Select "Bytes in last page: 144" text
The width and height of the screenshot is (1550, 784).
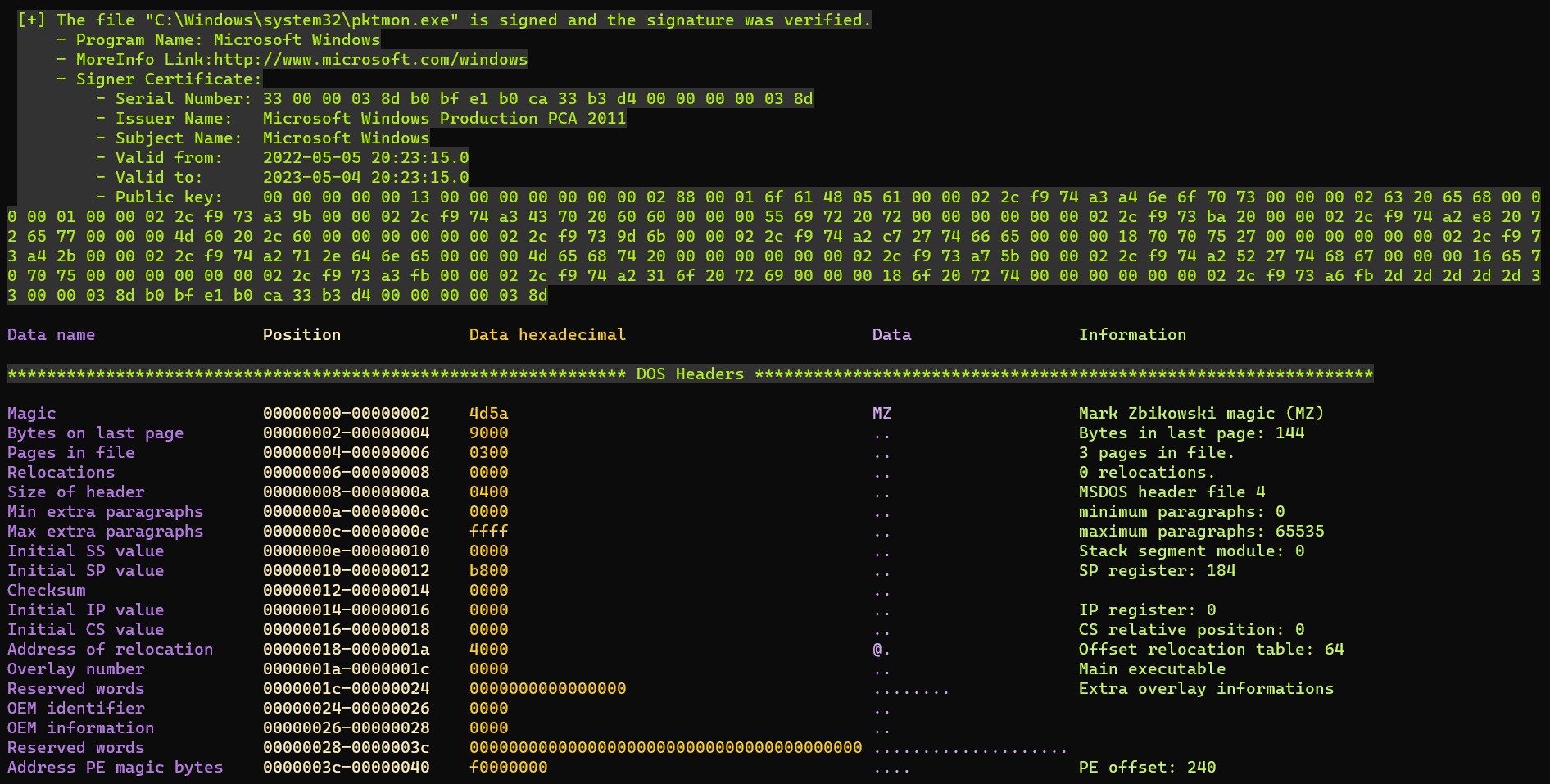1192,433
